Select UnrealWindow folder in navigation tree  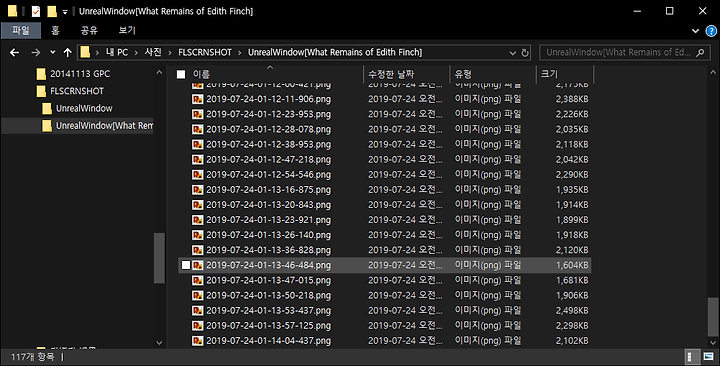pyautogui.click(x=84, y=108)
